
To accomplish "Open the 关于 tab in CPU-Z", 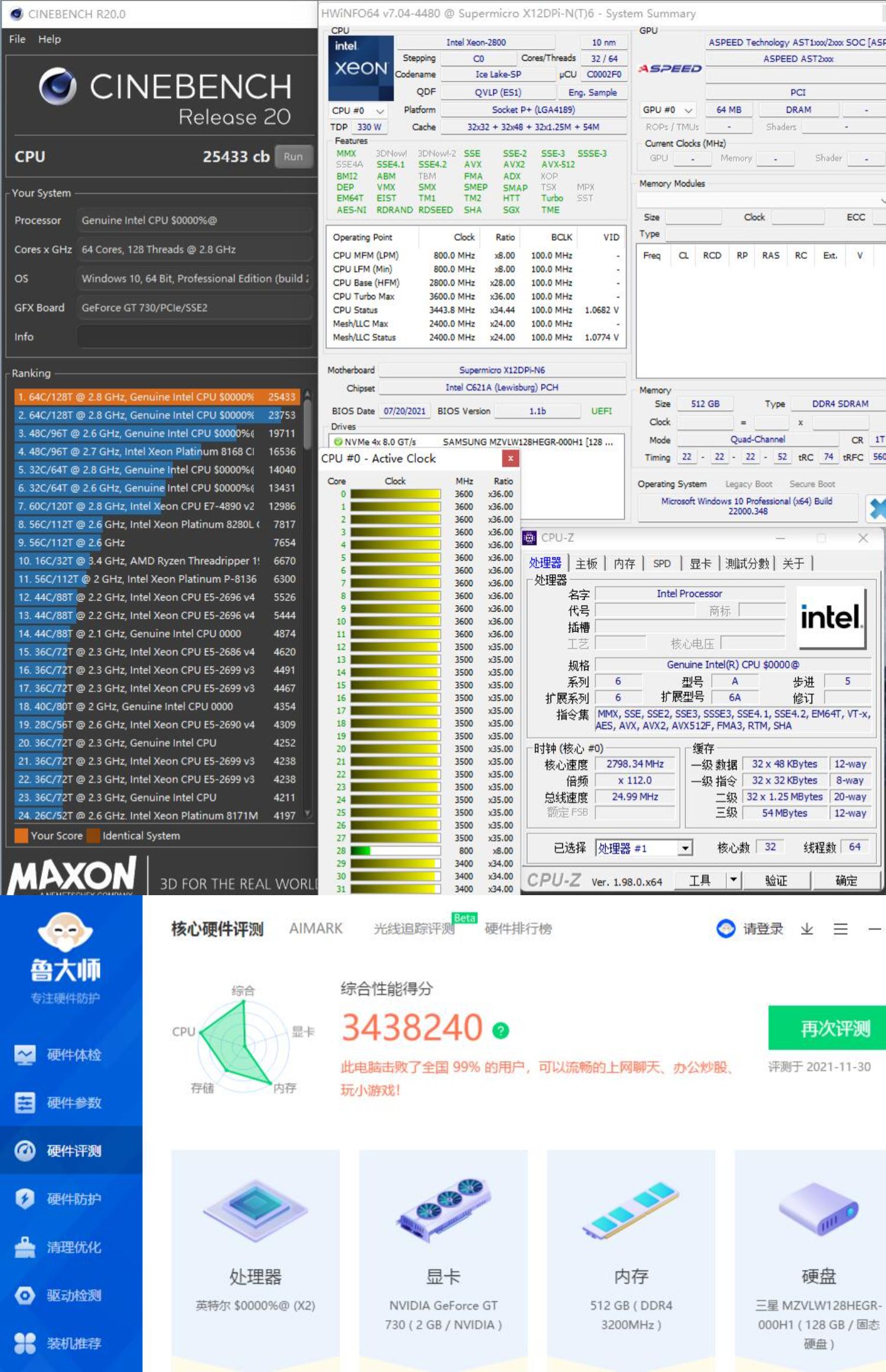I will click(x=793, y=564).
